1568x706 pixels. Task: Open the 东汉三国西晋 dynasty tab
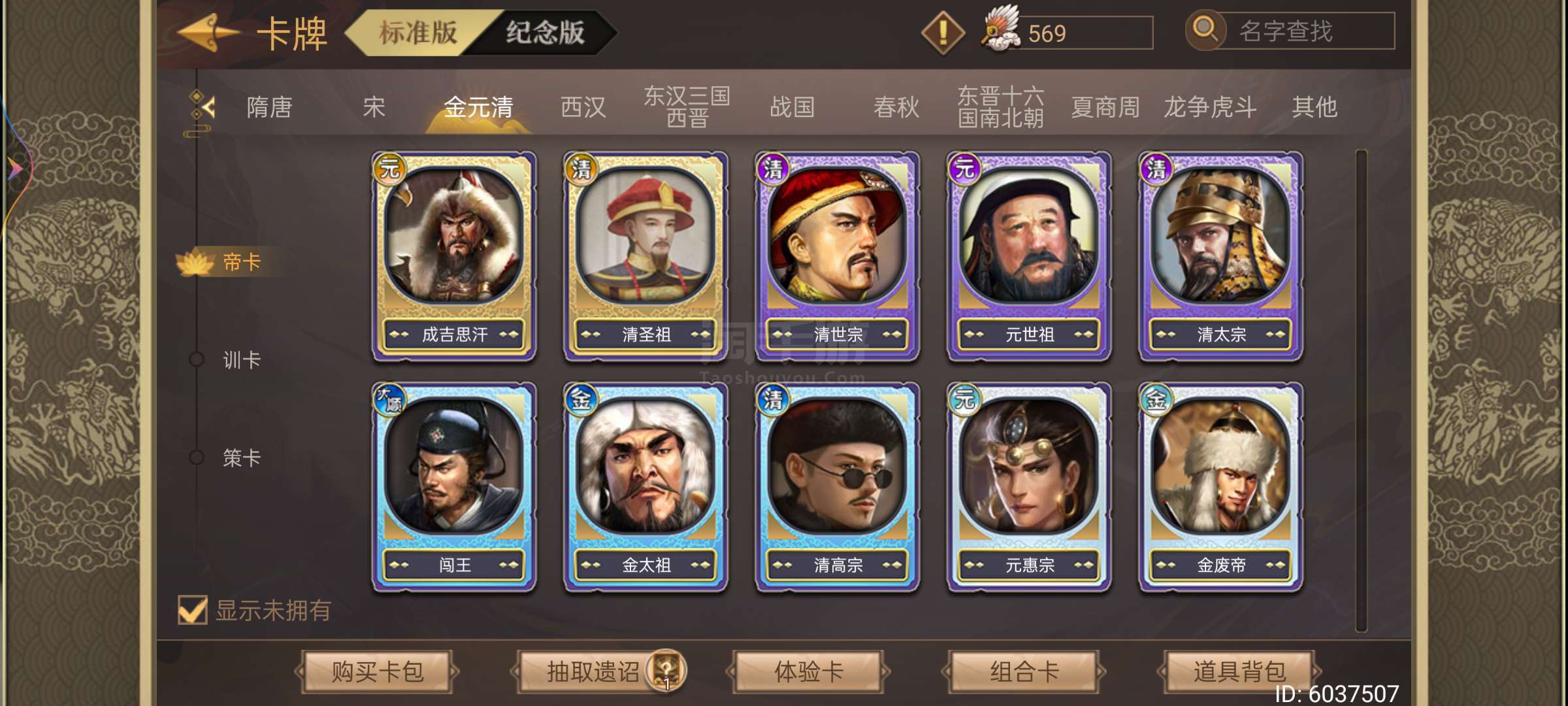point(687,107)
